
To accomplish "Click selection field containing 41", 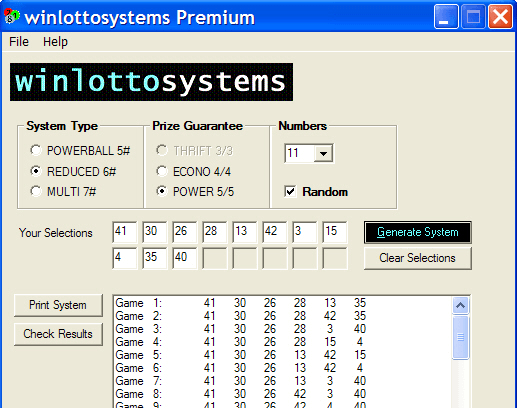I will point(125,232).
